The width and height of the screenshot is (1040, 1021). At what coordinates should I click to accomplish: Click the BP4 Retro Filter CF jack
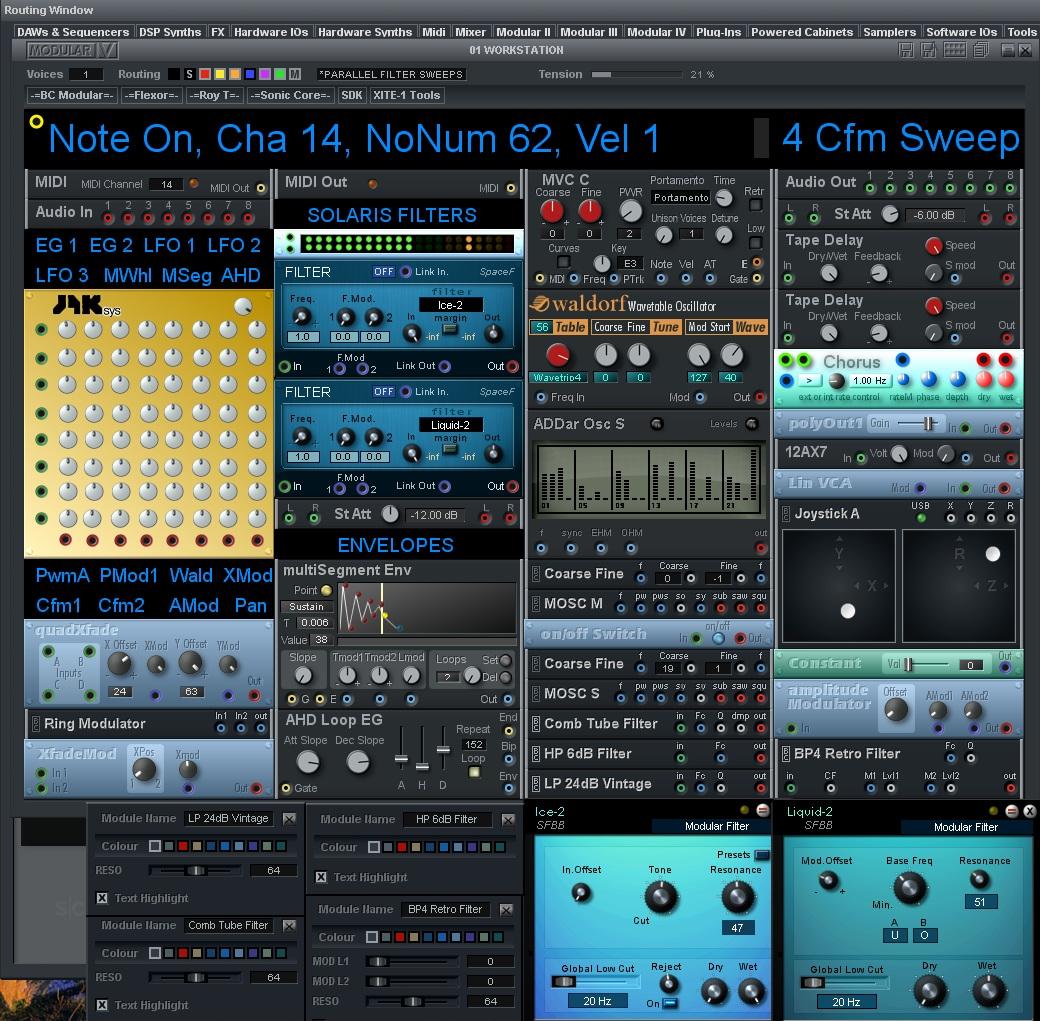(x=830, y=787)
